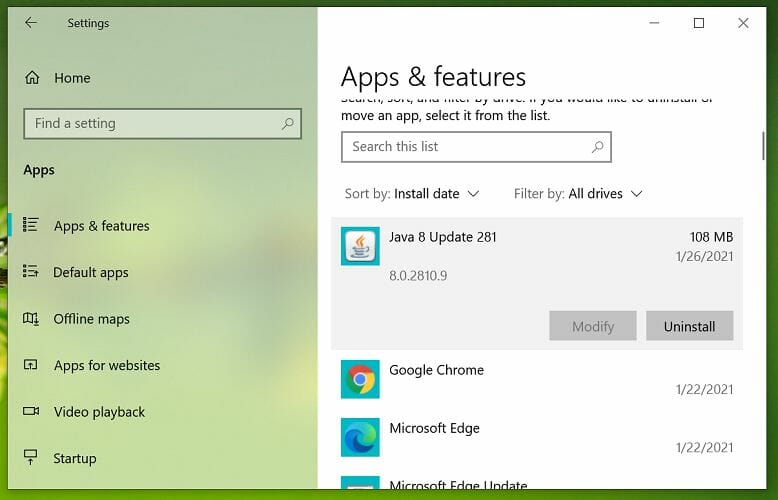Click the Apps & features list icon
Screen dimensions: 778x500
[x=31, y=225]
